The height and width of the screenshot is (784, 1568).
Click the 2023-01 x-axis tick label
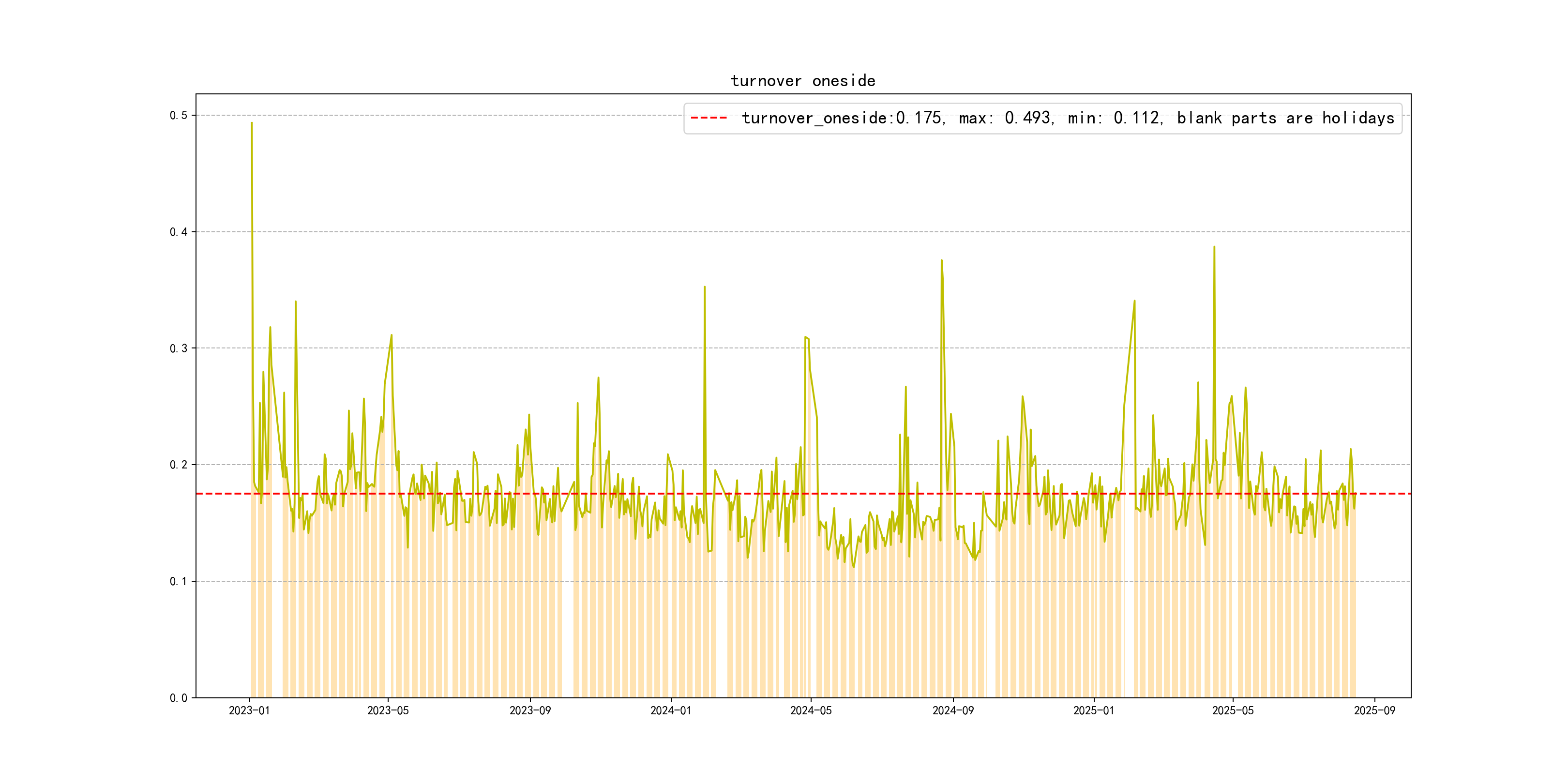tap(249, 710)
